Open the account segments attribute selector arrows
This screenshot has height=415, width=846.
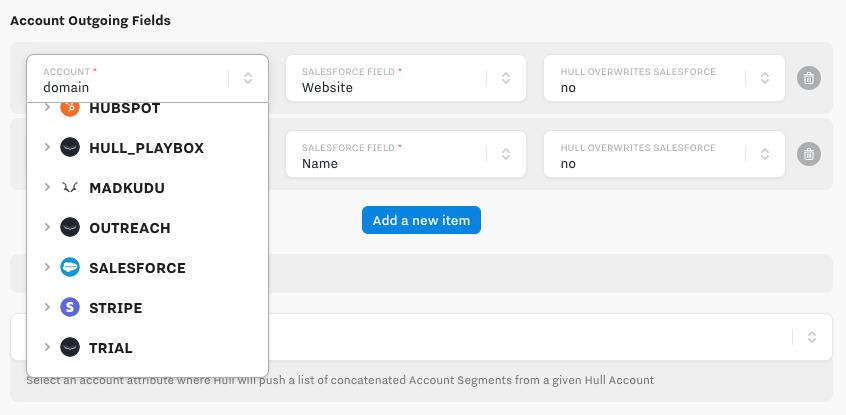(x=812, y=337)
